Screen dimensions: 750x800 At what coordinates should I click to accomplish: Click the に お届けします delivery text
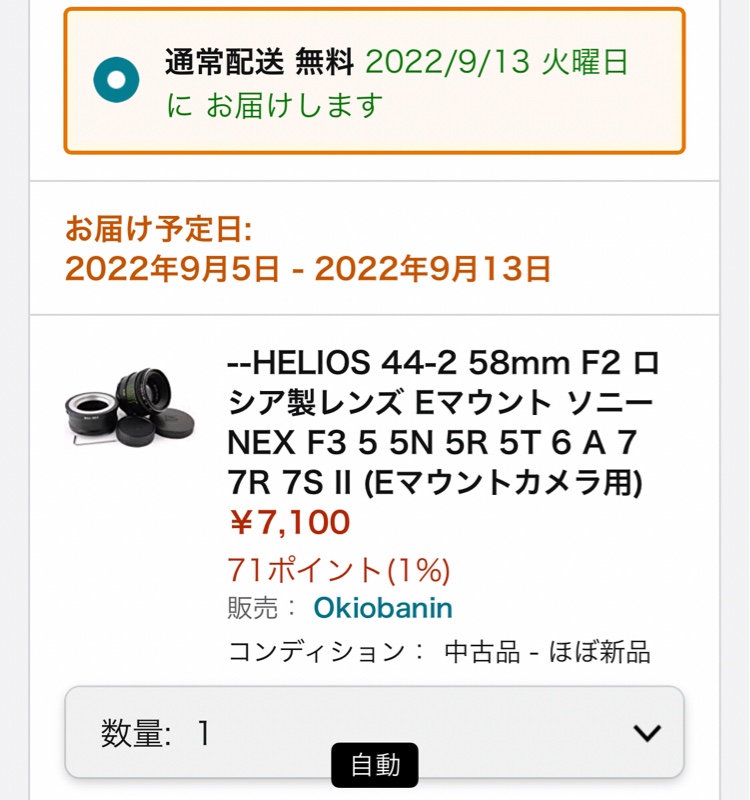[x=274, y=105]
